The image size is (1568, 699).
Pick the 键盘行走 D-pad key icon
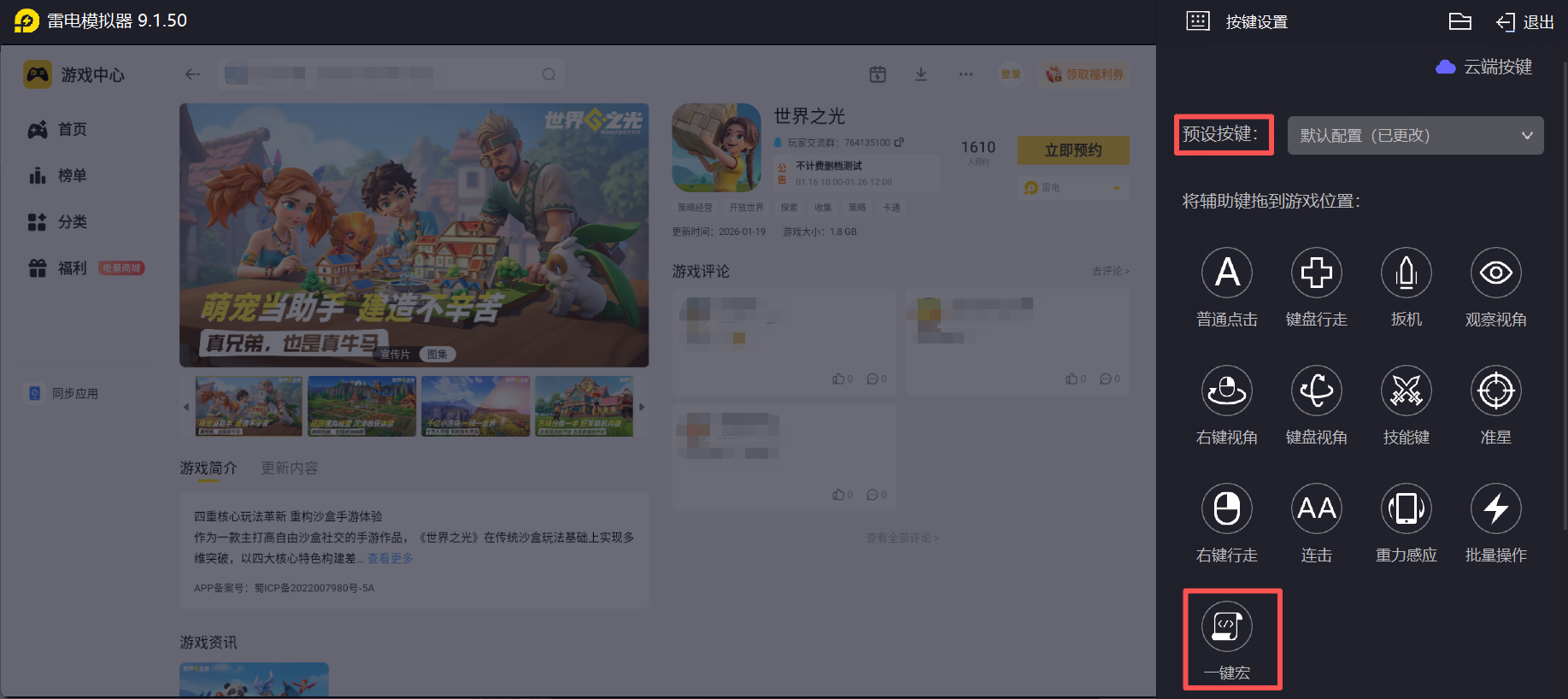1317,273
